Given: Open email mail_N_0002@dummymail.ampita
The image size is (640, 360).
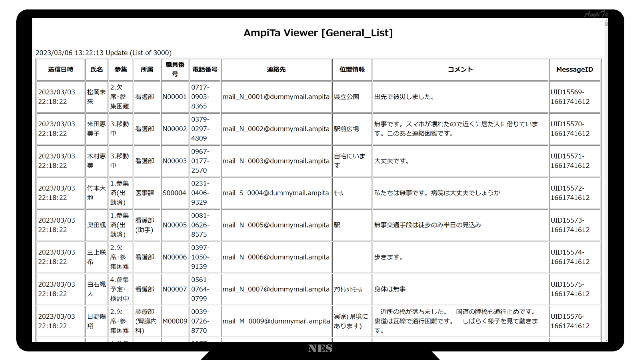Looking at the screenshot, I should 276,129.
